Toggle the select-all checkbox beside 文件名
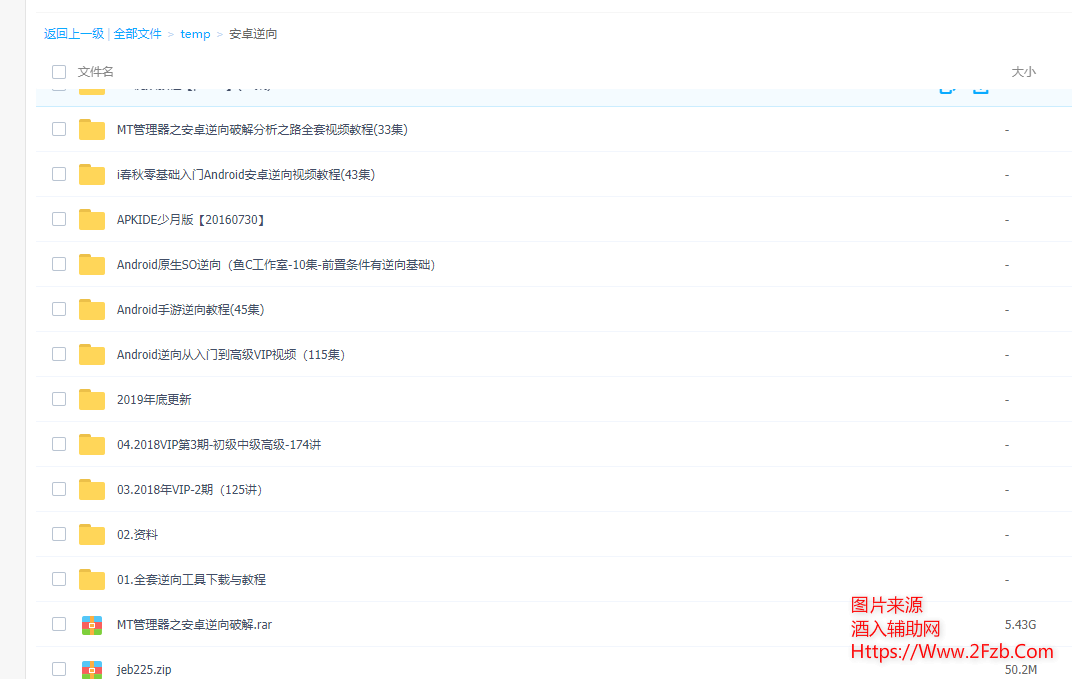 tap(59, 72)
